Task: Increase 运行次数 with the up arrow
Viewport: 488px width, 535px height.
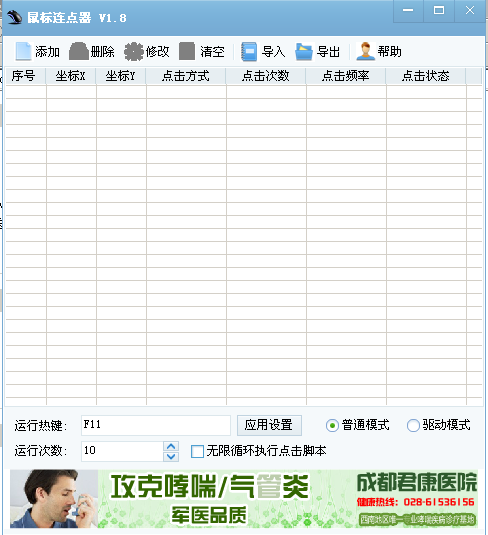Action: click(171, 446)
